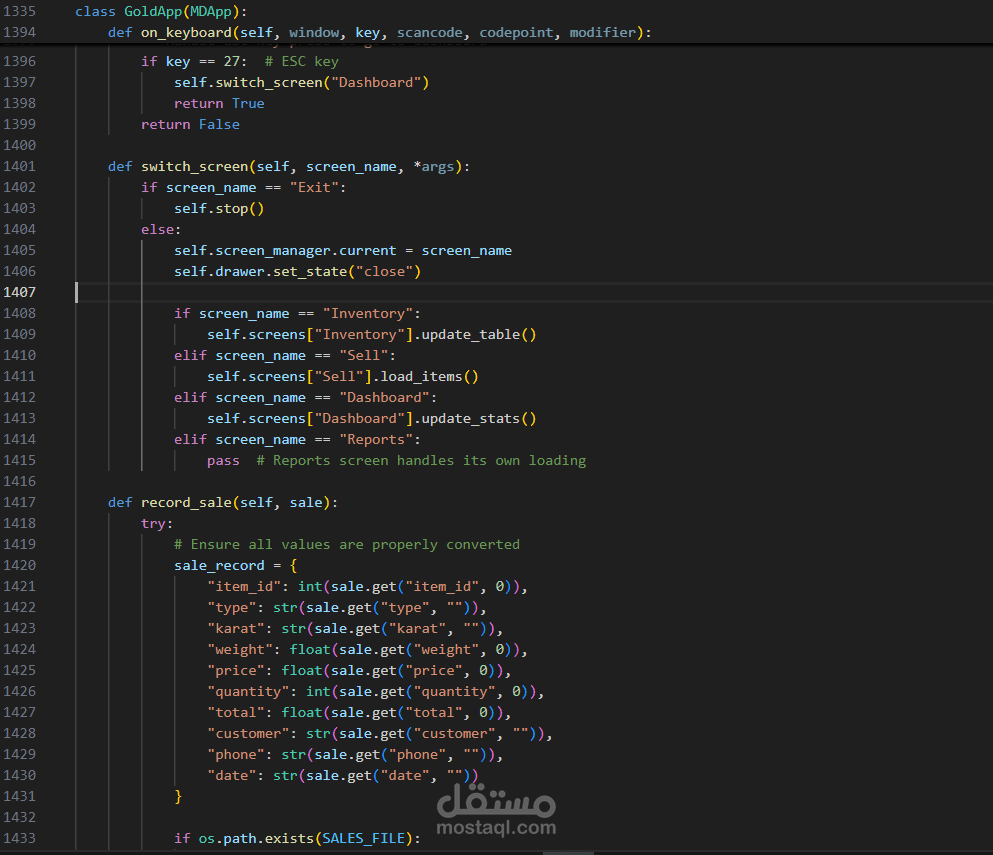993x855 pixels.
Task: Click the "close" string on line 1406
Action: coord(384,272)
